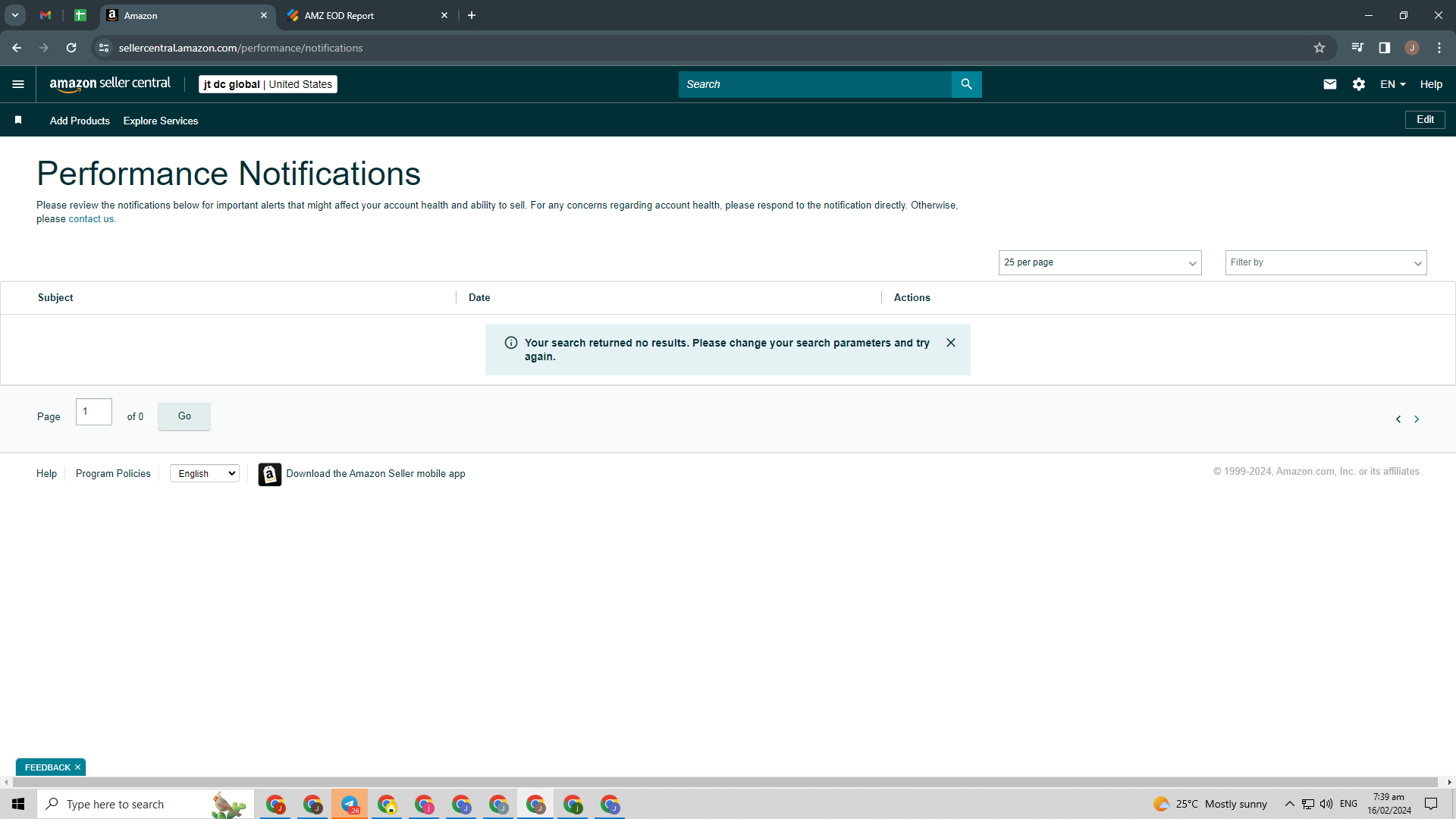Image resolution: width=1456 pixels, height=819 pixels.
Task: Open the volume control in tray
Action: coord(1326,804)
